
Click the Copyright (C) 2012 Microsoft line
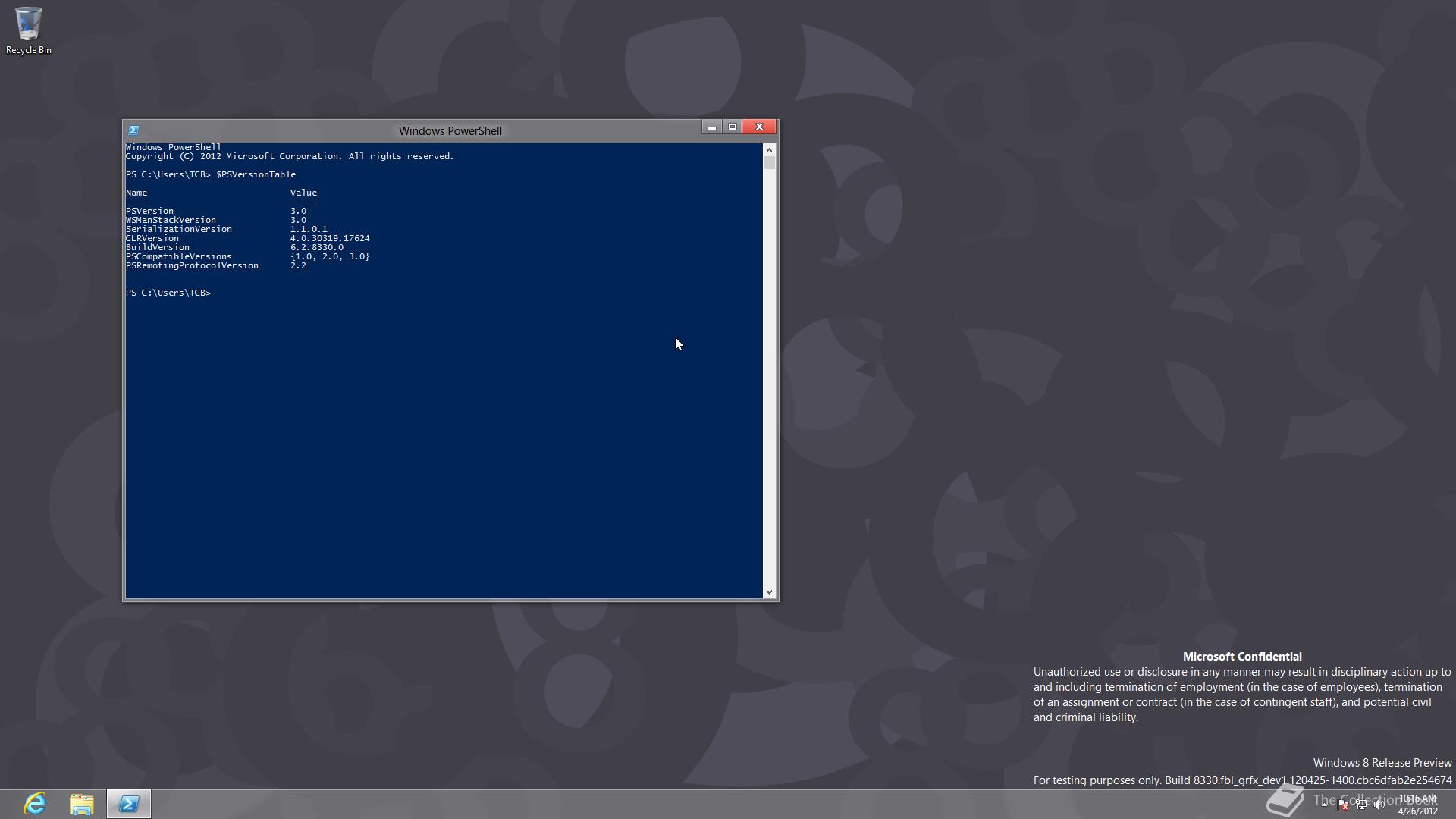(290, 156)
